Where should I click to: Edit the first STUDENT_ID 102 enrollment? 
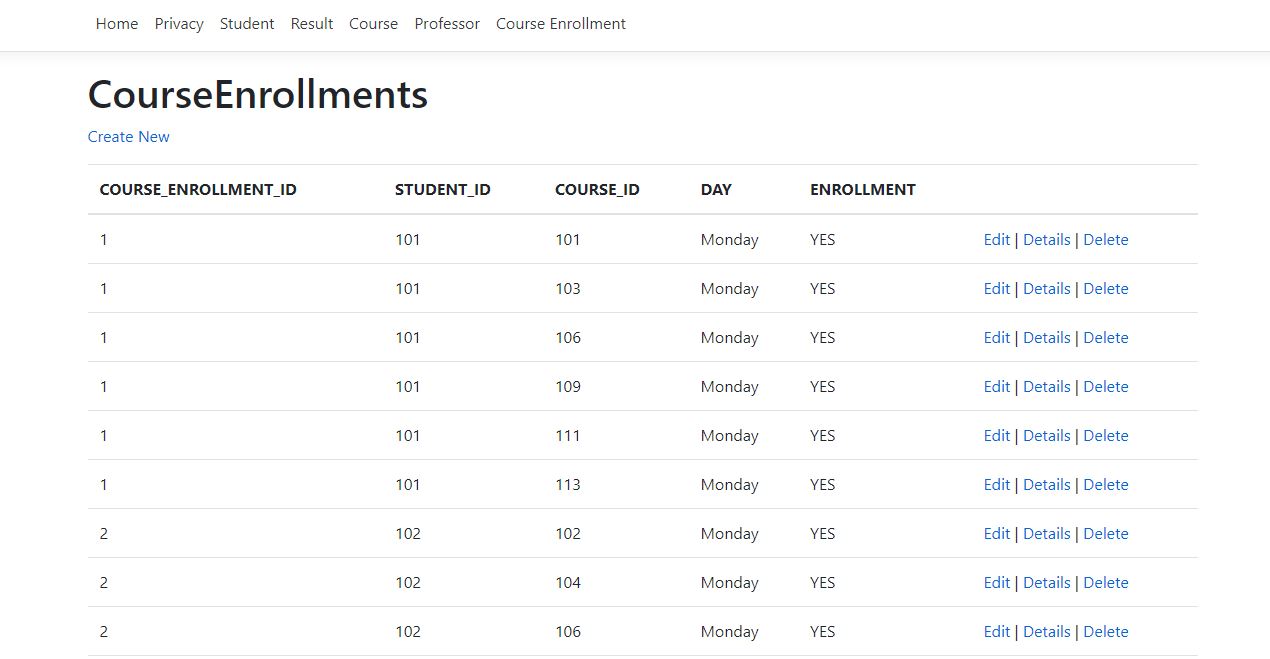coord(996,533)
